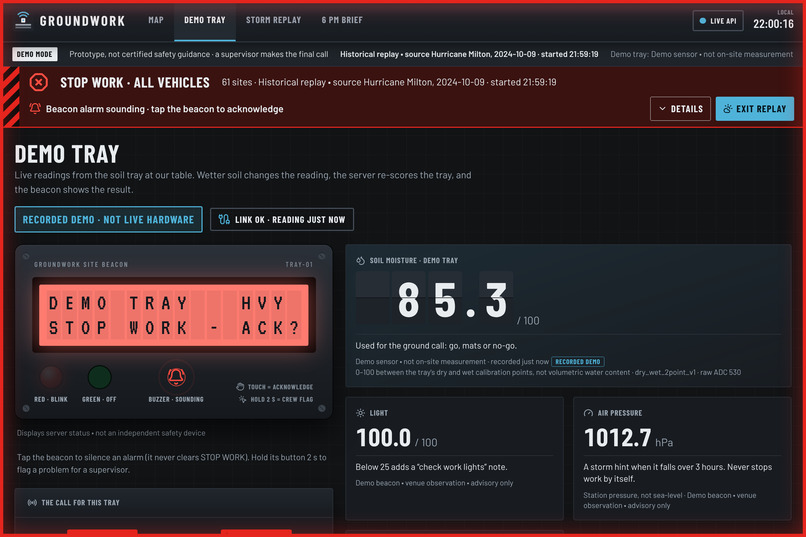Screen dimensions: 806x537
Task: Click the link icon in LINK OK pill
Action: pos(224,219)
